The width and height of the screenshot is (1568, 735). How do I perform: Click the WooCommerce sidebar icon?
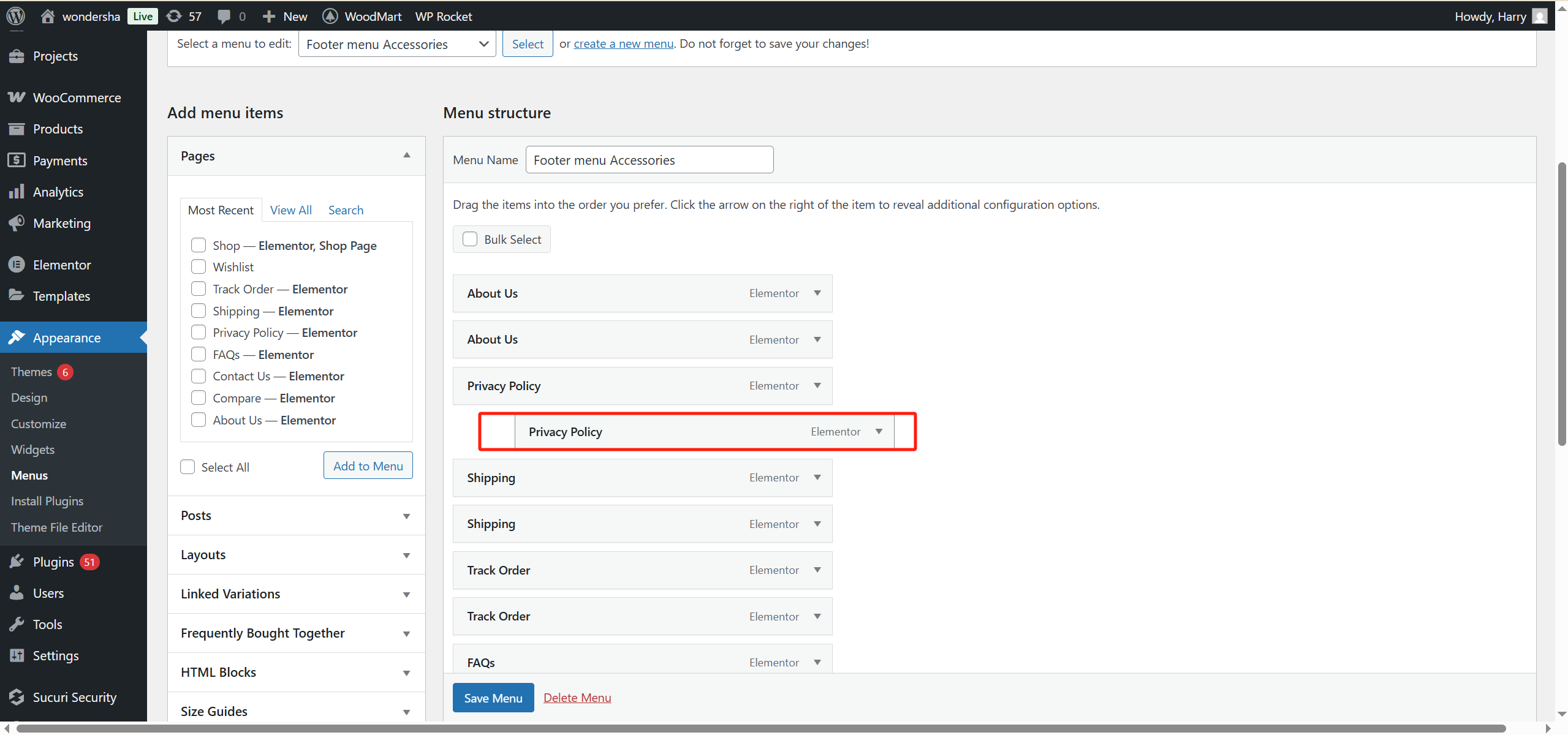17,97
